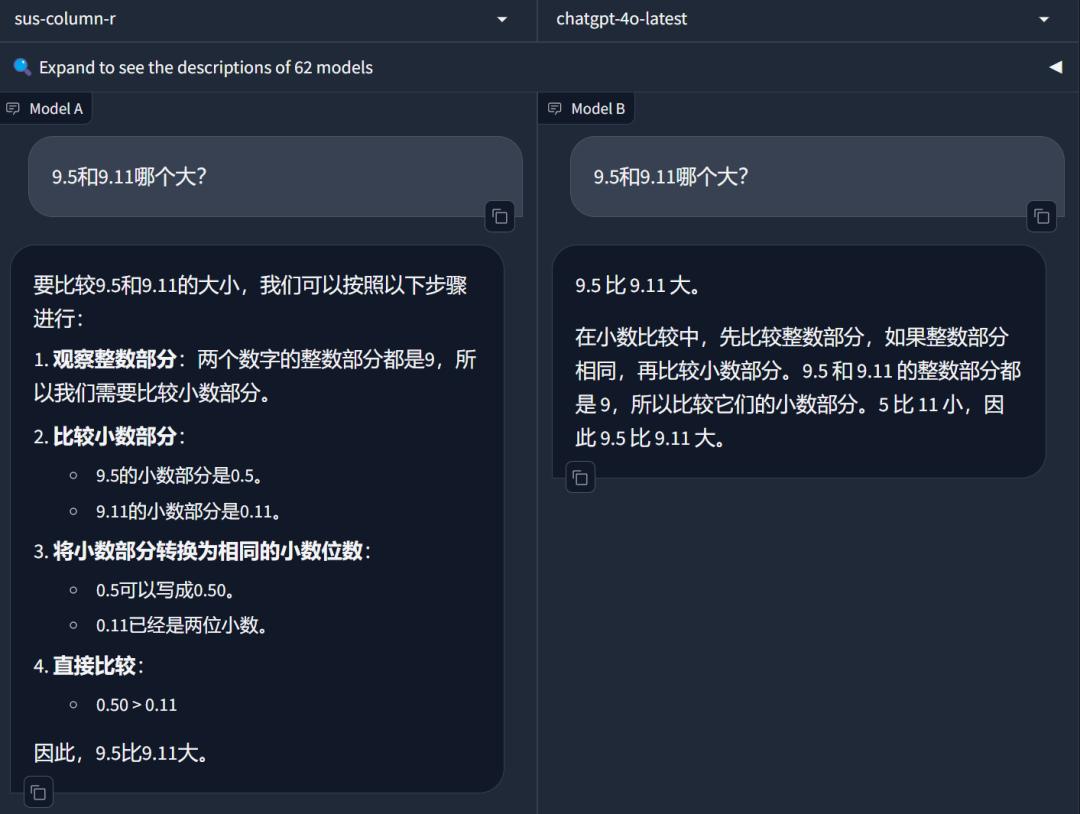This screenshot has width=1080, height=814.
Task: Copy Model A's full response
Action: 38,792
